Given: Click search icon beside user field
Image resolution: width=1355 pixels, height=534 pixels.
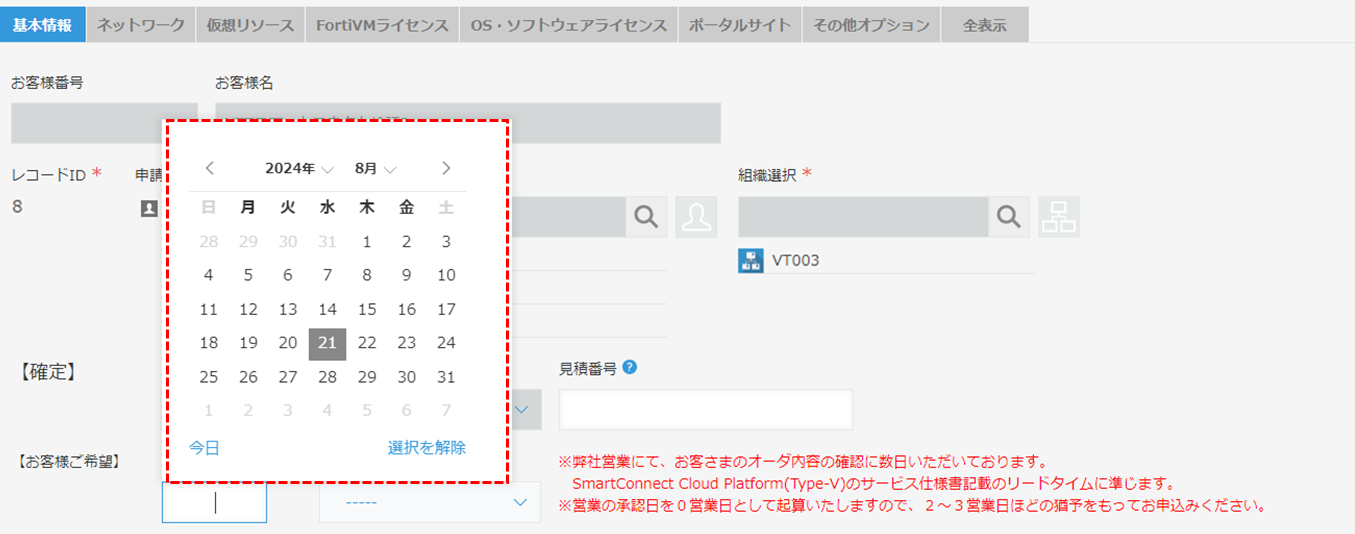Looking at the screenshot, I should pos(647,216).
